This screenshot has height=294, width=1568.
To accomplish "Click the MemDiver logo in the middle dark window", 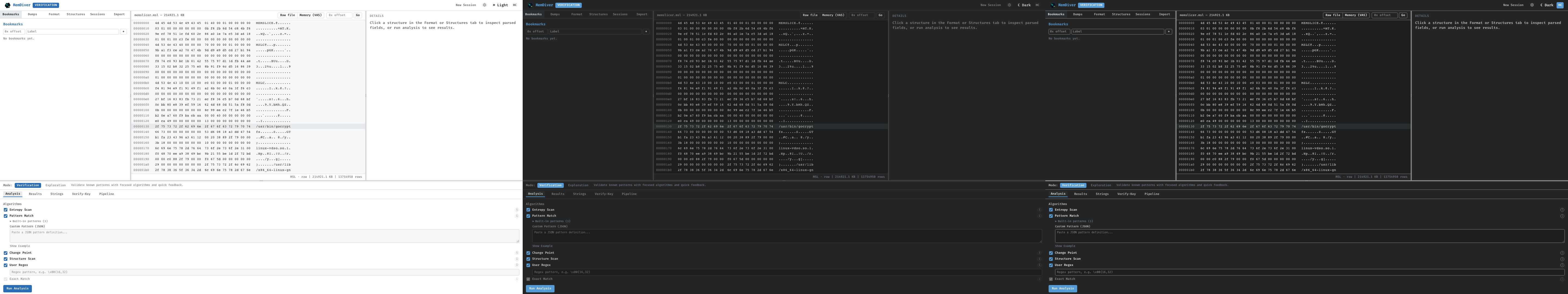I will click(531, 5).
